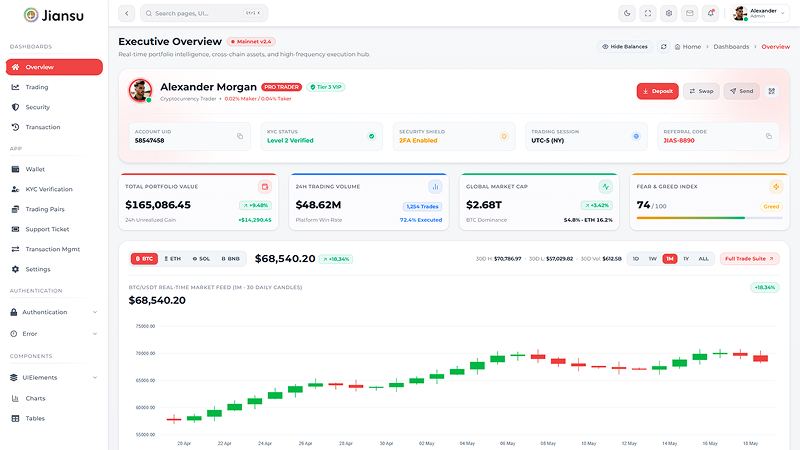Click Charts sidebar icon
Screen dimensions: 800x450
click(15, 398)
